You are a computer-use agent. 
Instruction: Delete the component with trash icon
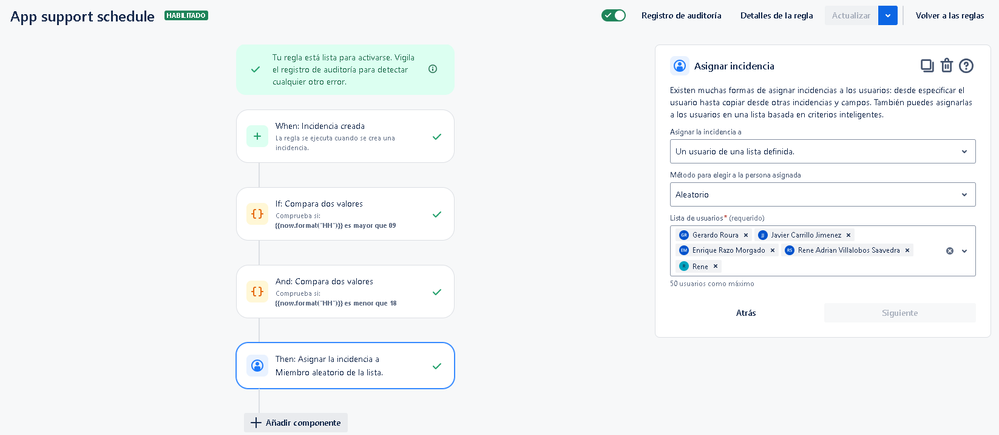(947, 65)
